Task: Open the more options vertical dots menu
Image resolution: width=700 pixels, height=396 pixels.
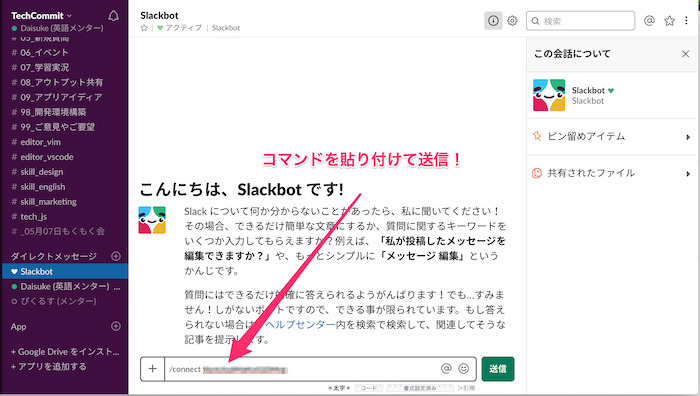Action: 686,21
